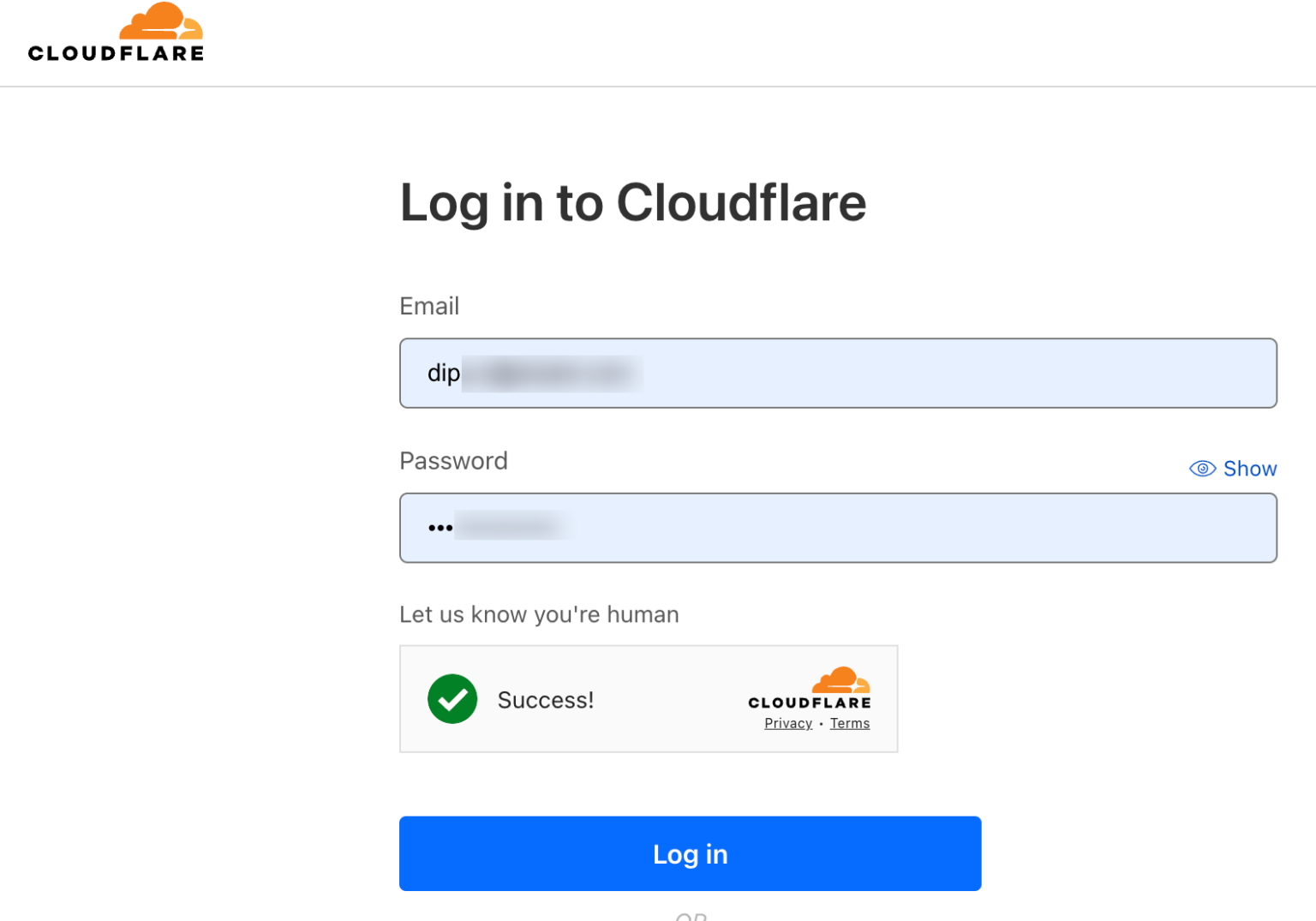Image resolution: width=1316 pixels, height=921 pixels.
Task: Click the eye outline to preview the password
Action: [1202, 469]
